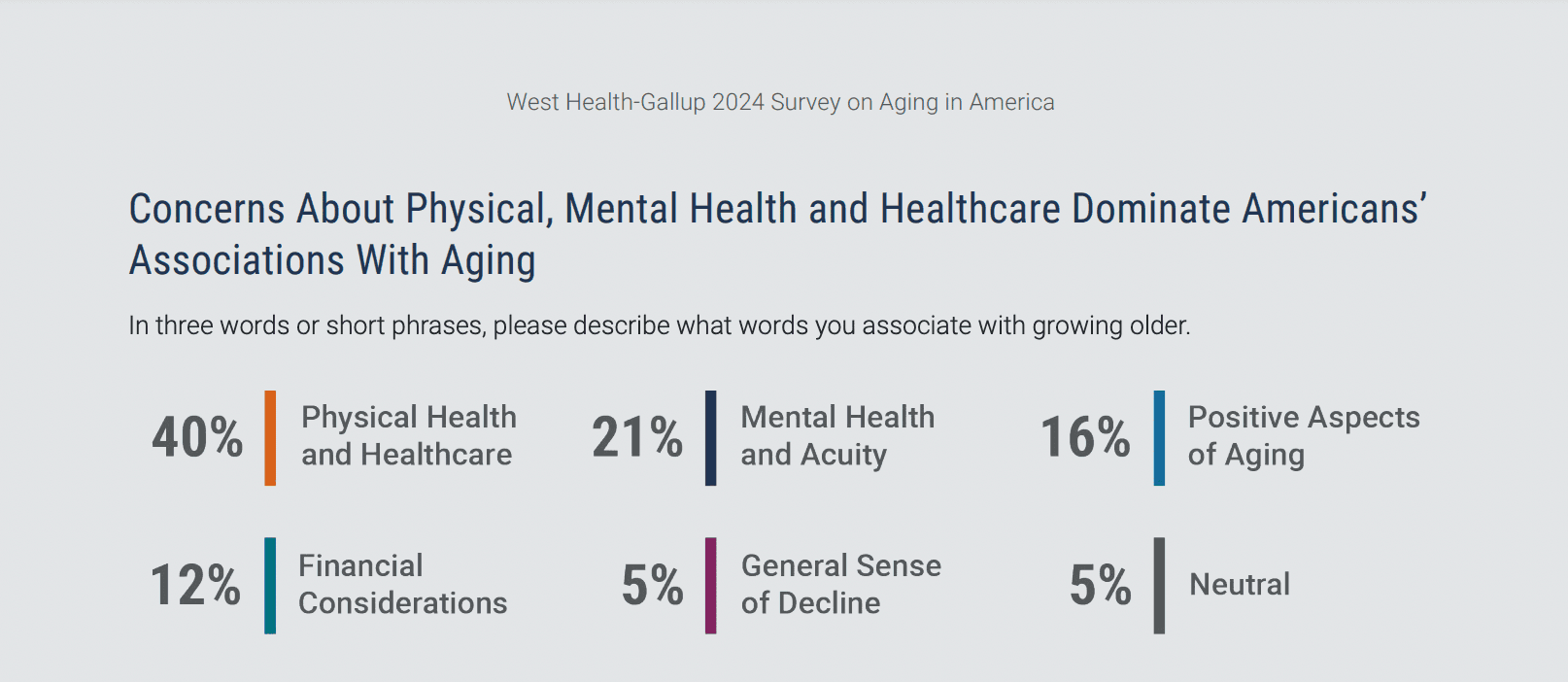Click the gray bar beside Neutral
Screen dimensions: 1568x682
[1159, 585]
